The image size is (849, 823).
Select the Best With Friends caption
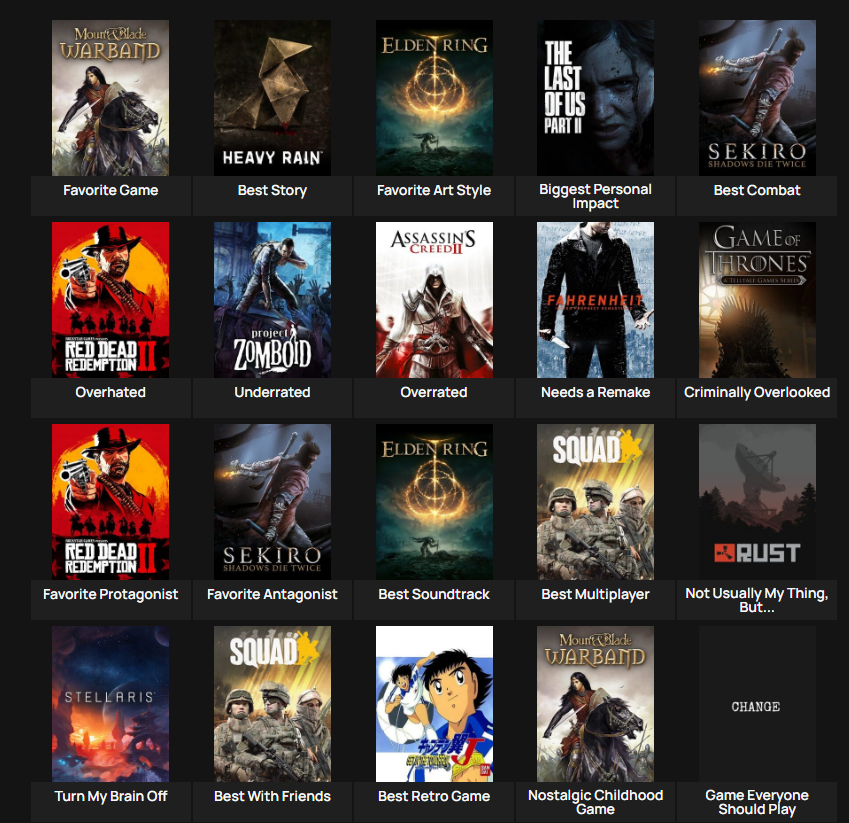coord(272,796)
